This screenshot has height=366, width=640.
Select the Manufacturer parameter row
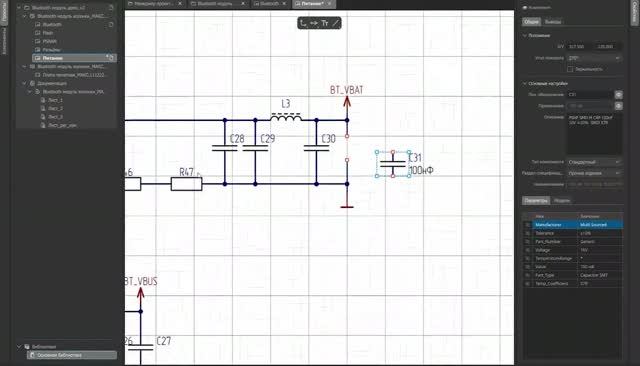pos(573,225)
